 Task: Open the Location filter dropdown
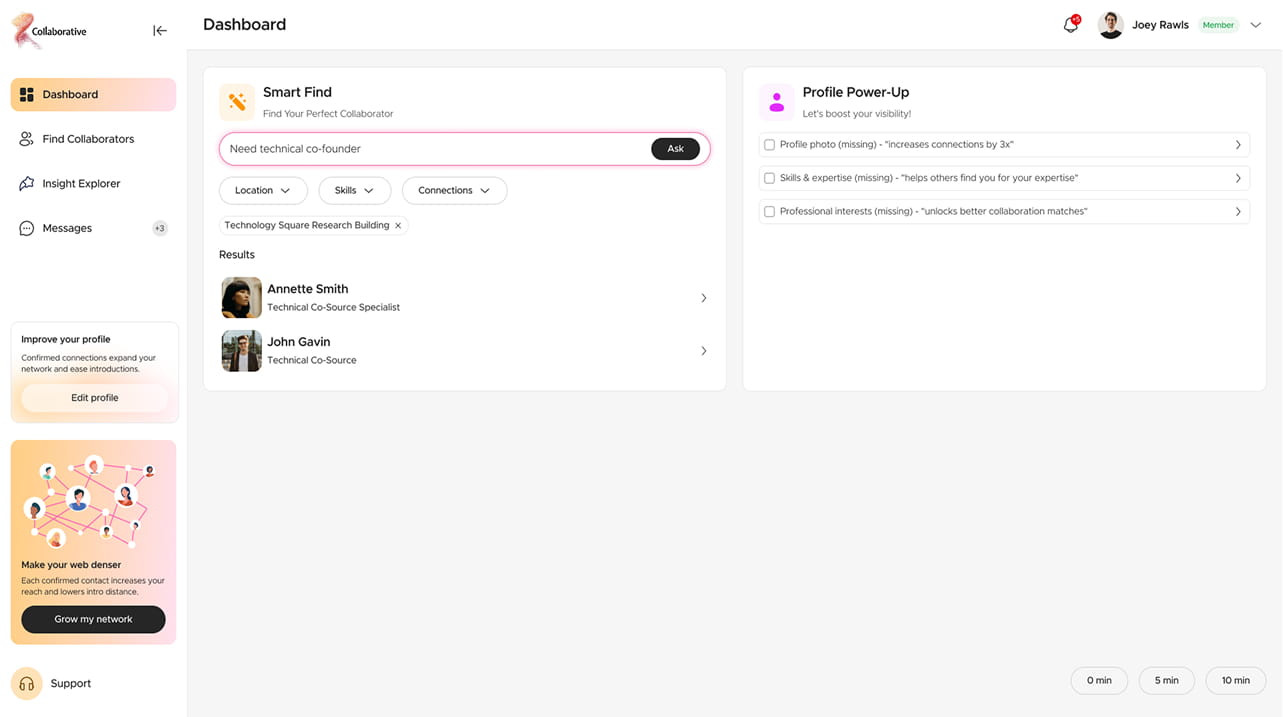coord(263,190)
